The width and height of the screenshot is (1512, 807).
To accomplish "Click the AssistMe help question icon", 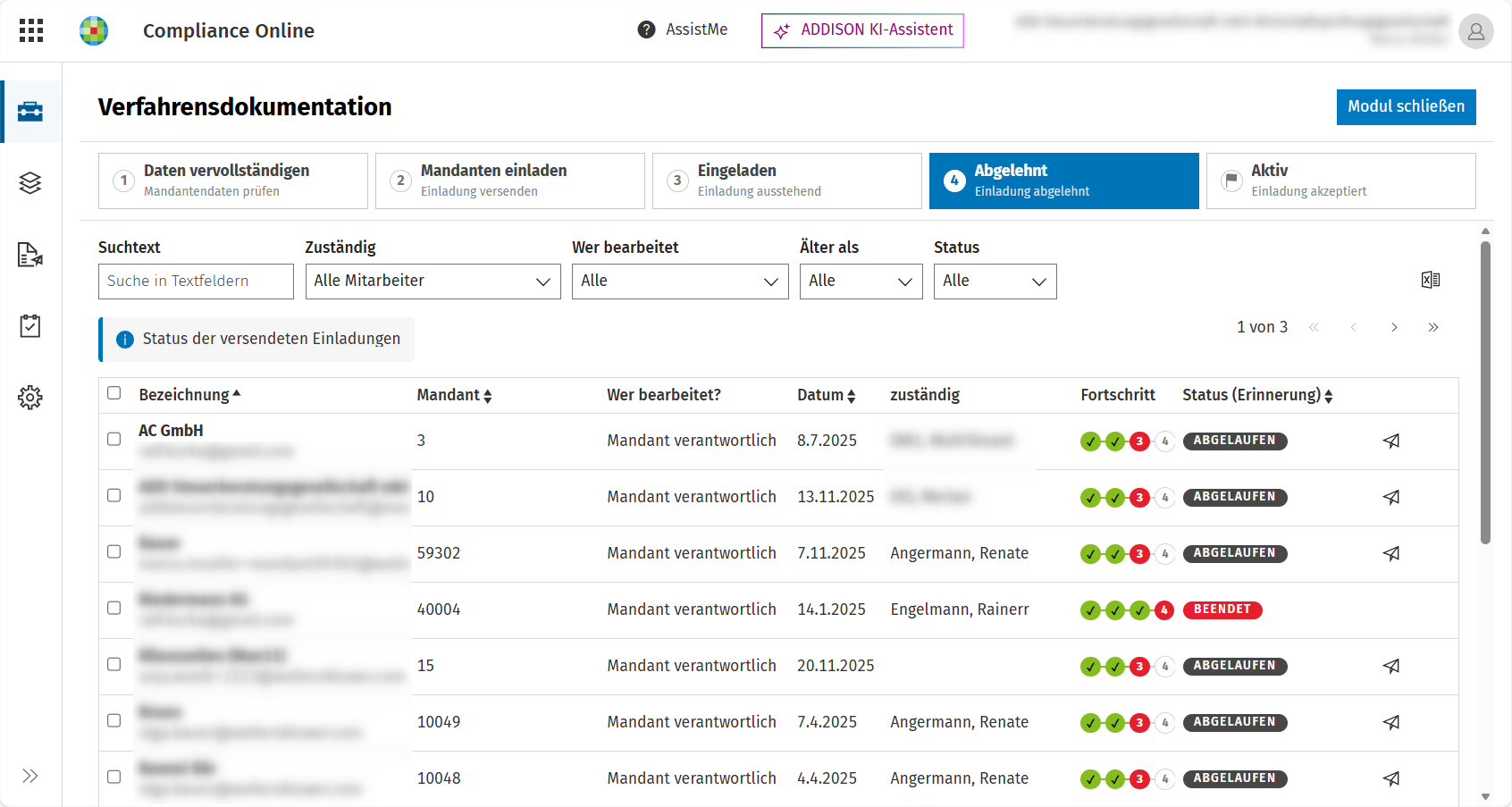I will pyautogui.click(x=646, y=29).
